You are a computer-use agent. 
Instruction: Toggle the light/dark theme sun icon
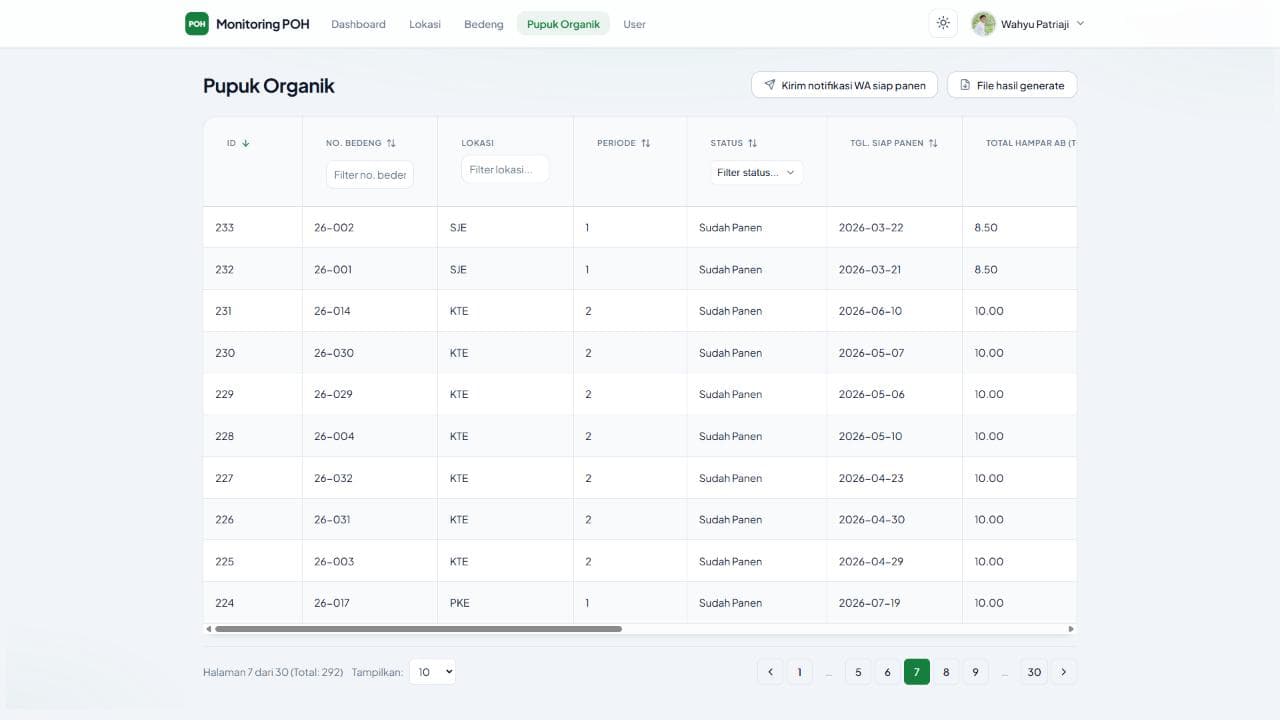click(943, 23)
